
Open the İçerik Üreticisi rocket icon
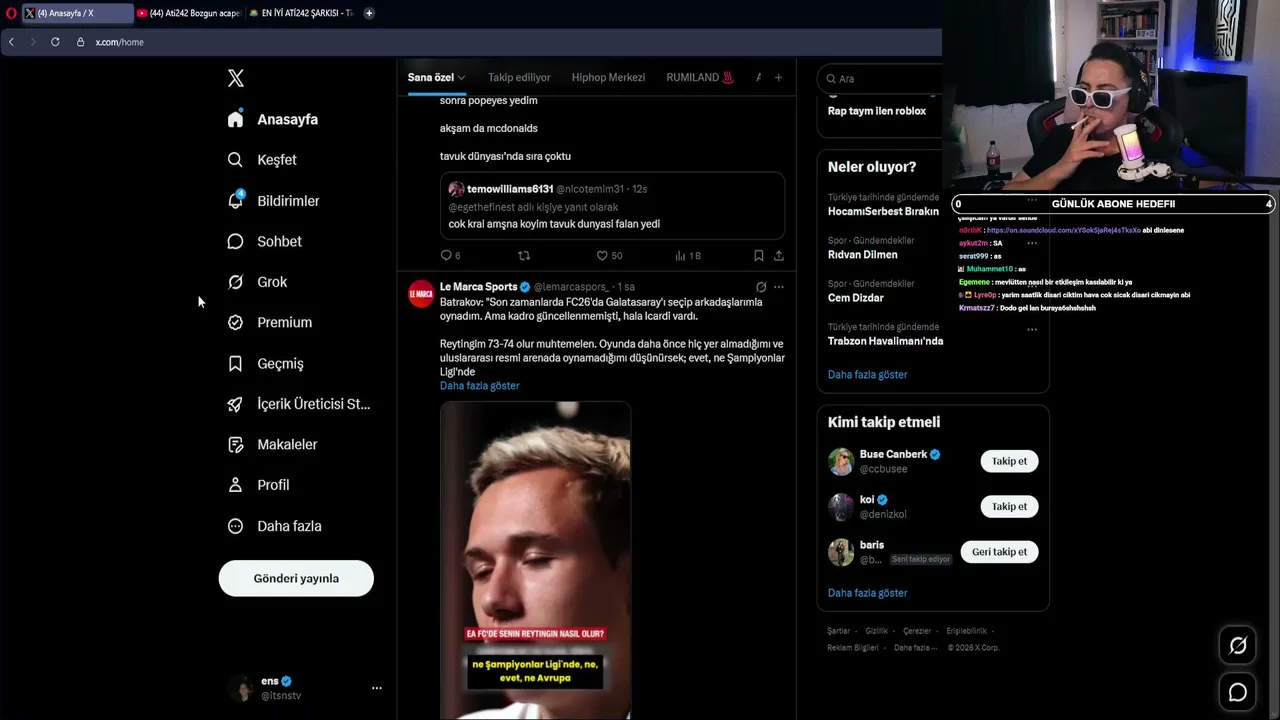(235, 404)
